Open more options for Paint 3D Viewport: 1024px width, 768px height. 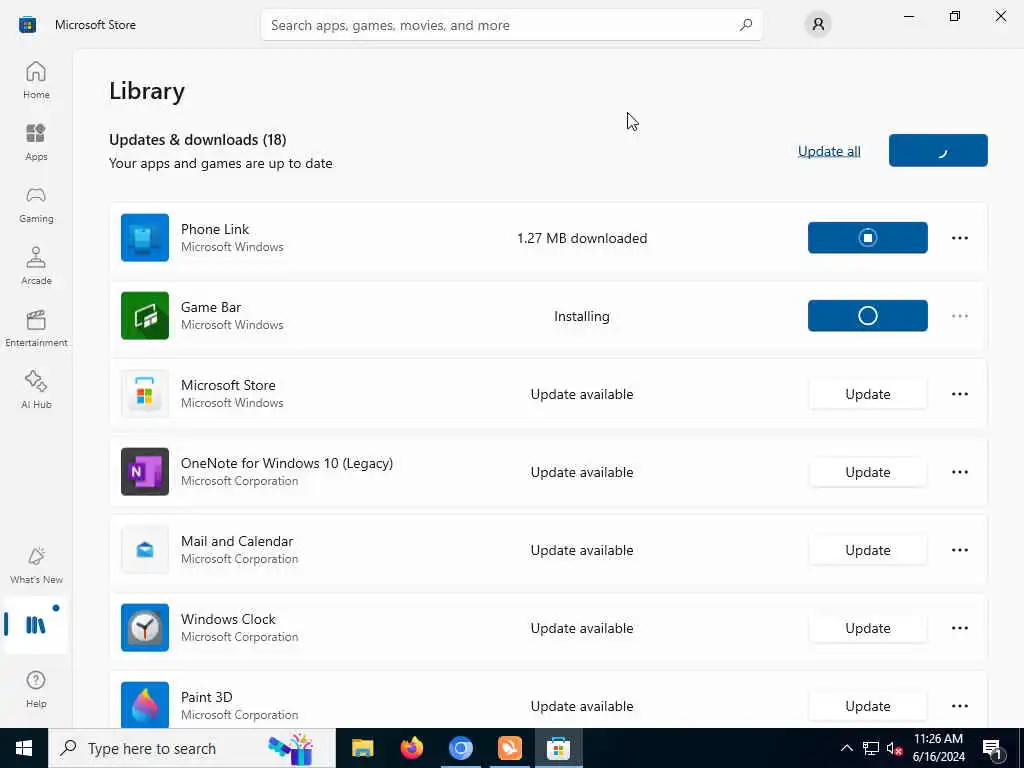959,706
